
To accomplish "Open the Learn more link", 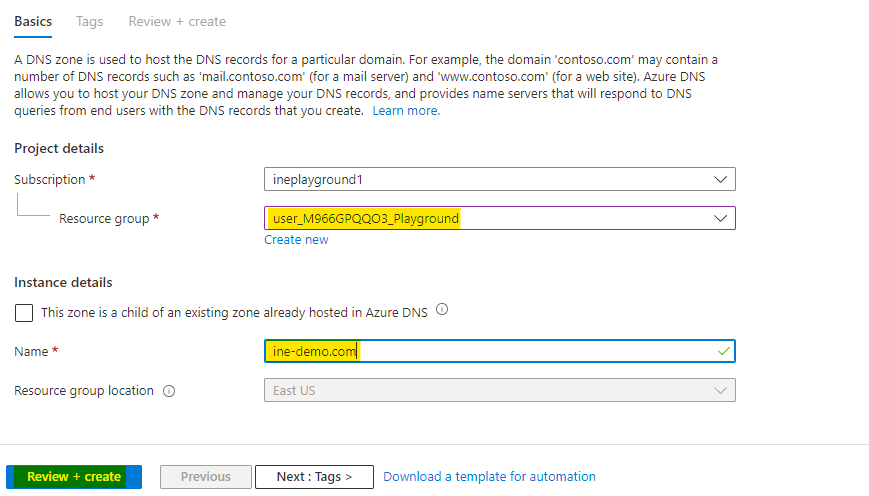I will coord(406,111).
